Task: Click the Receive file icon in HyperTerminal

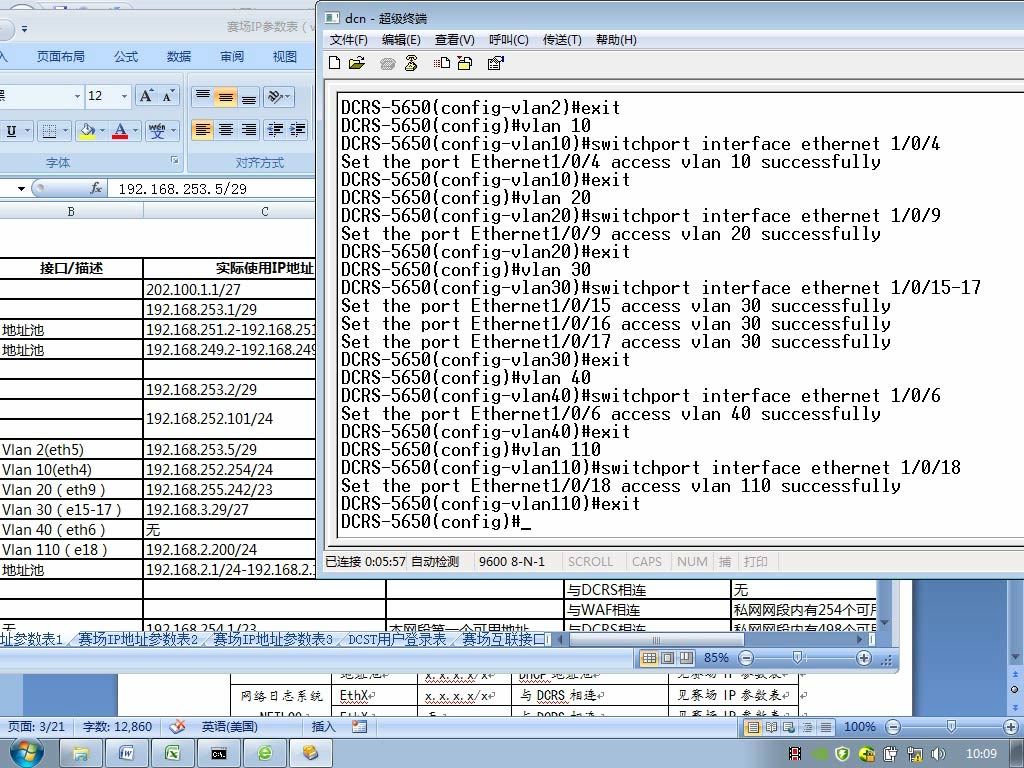Action: [x=465, y=63]
